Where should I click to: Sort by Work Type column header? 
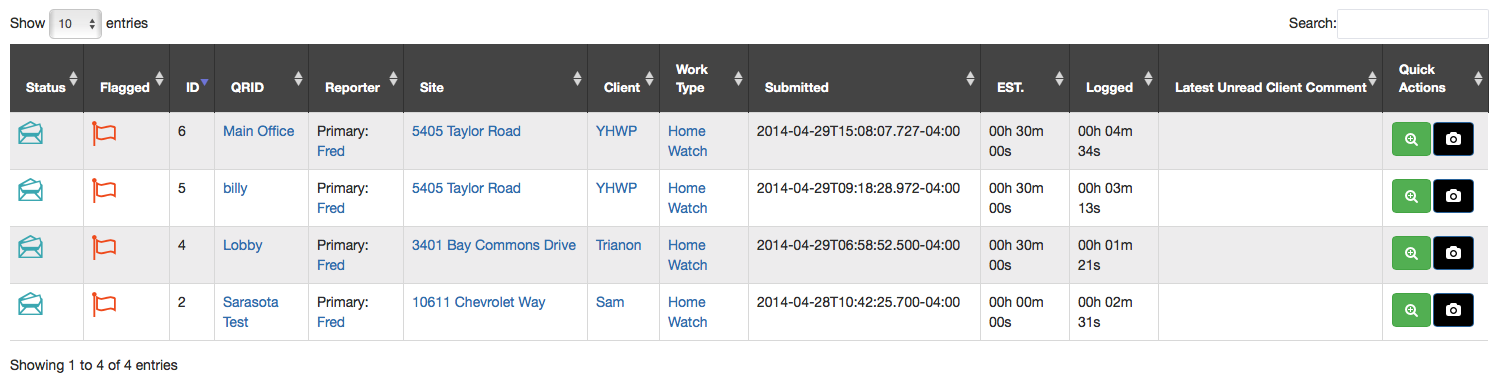click(x=704, y=78)
